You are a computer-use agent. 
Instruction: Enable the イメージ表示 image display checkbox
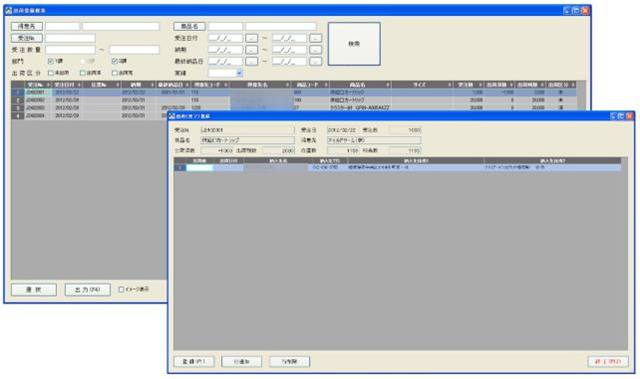coord(121,290)
